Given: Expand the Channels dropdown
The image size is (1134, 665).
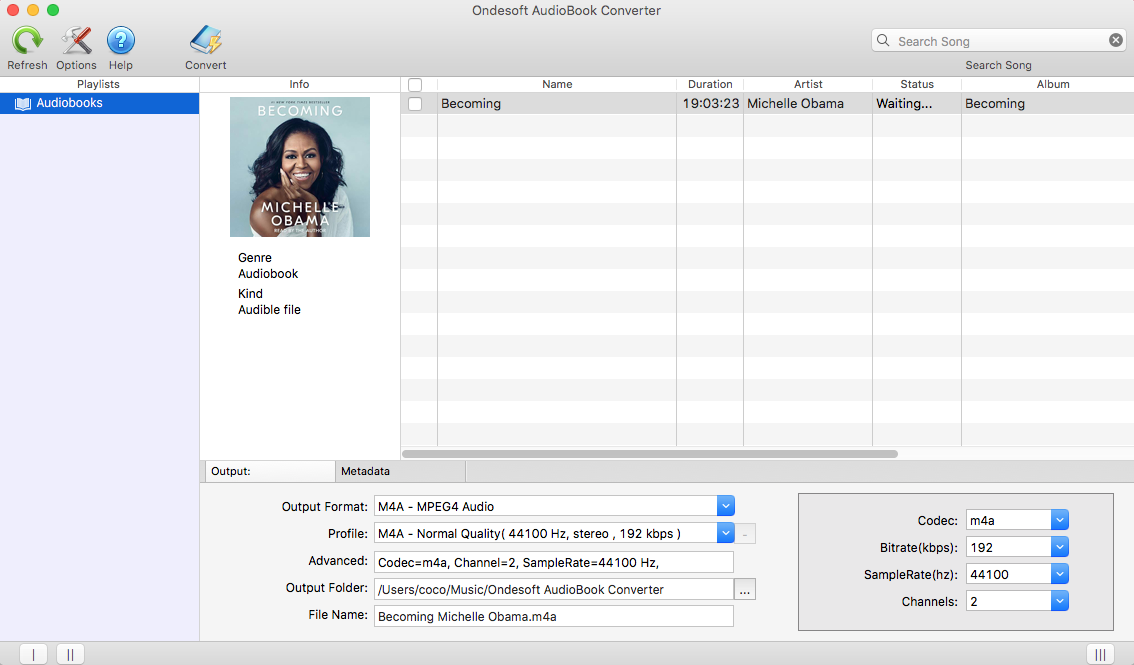Looking at the screenshot, I should [1060, 601].
